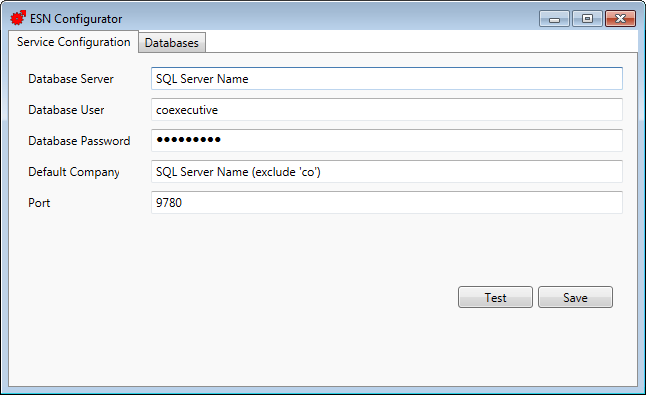Image resolution: width=646 pixels, height=395 pixels.
Task: Switch to the Databases tab
Action: 172,43
